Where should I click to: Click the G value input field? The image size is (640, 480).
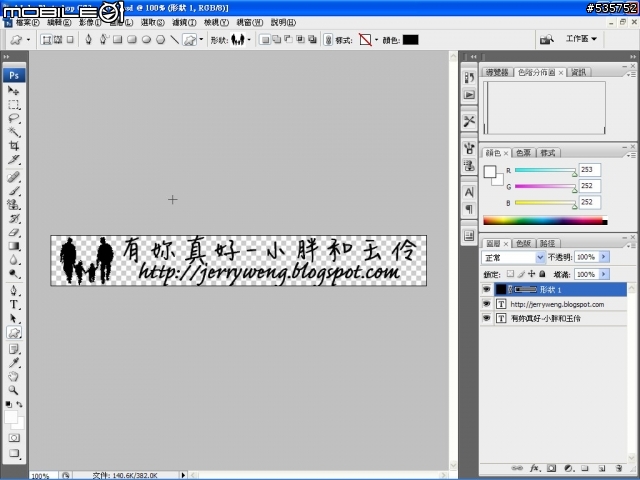point(589,186)
